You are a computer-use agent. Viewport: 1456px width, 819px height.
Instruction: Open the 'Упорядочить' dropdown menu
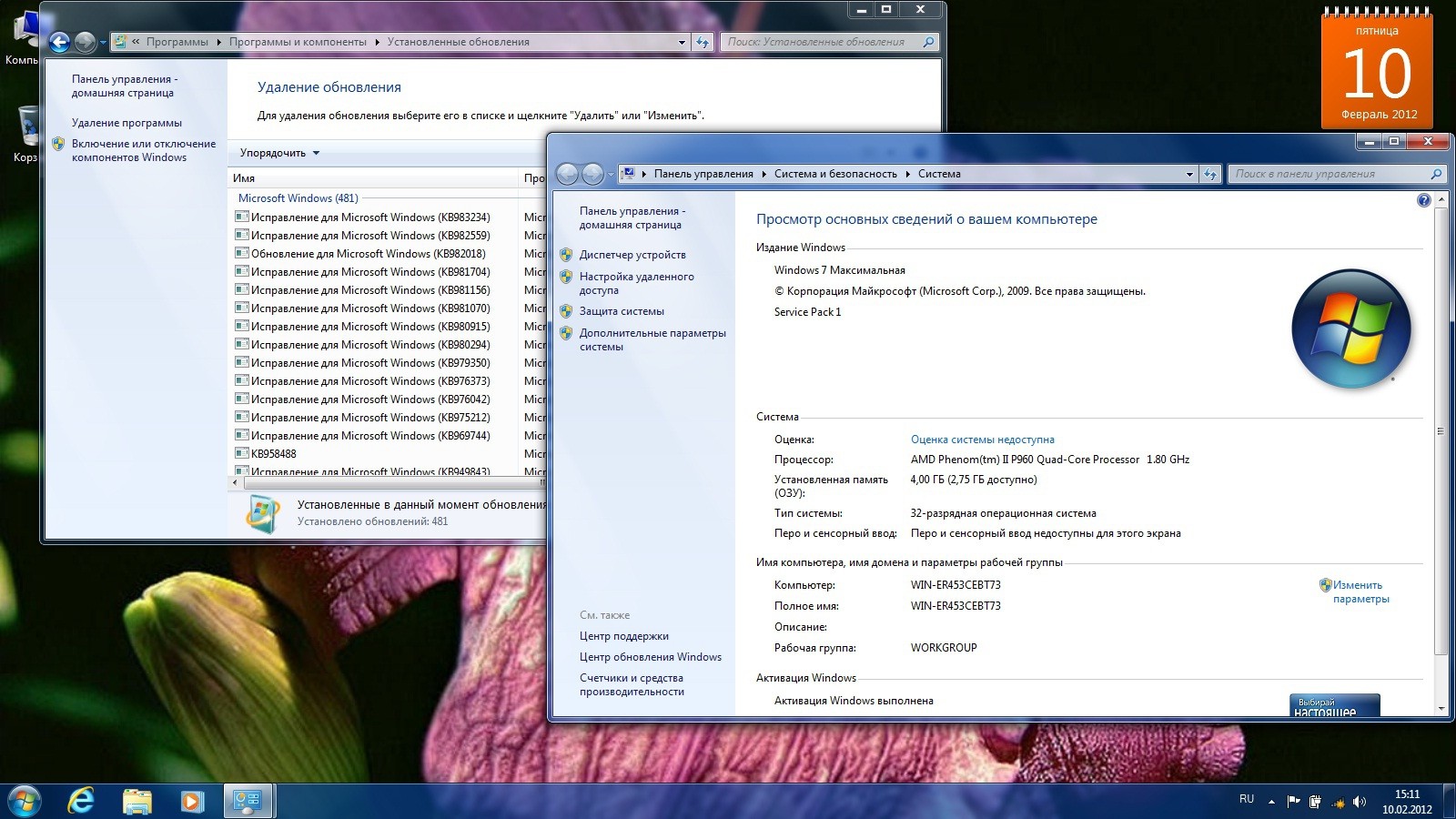pyautogui.click(x=279, y=153)
